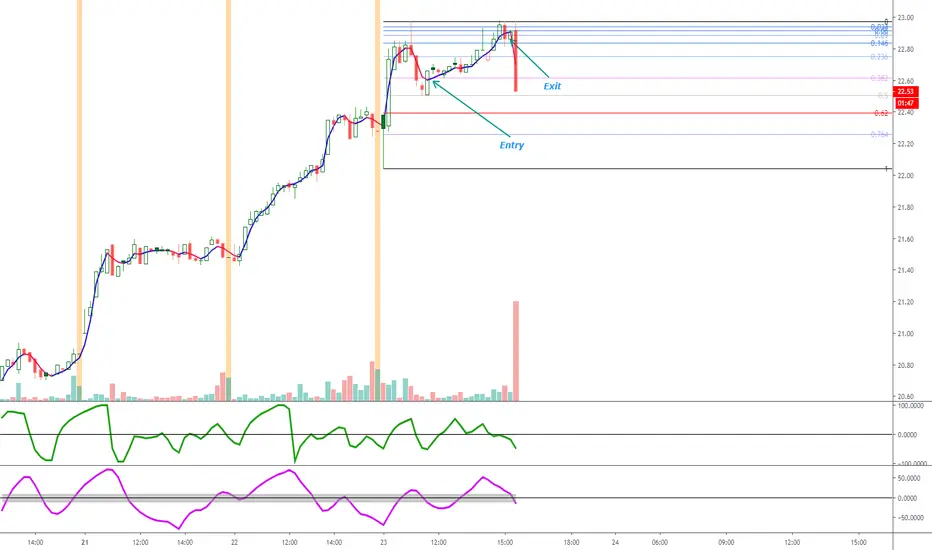Select the Entry text annotation

coord(512,145)
